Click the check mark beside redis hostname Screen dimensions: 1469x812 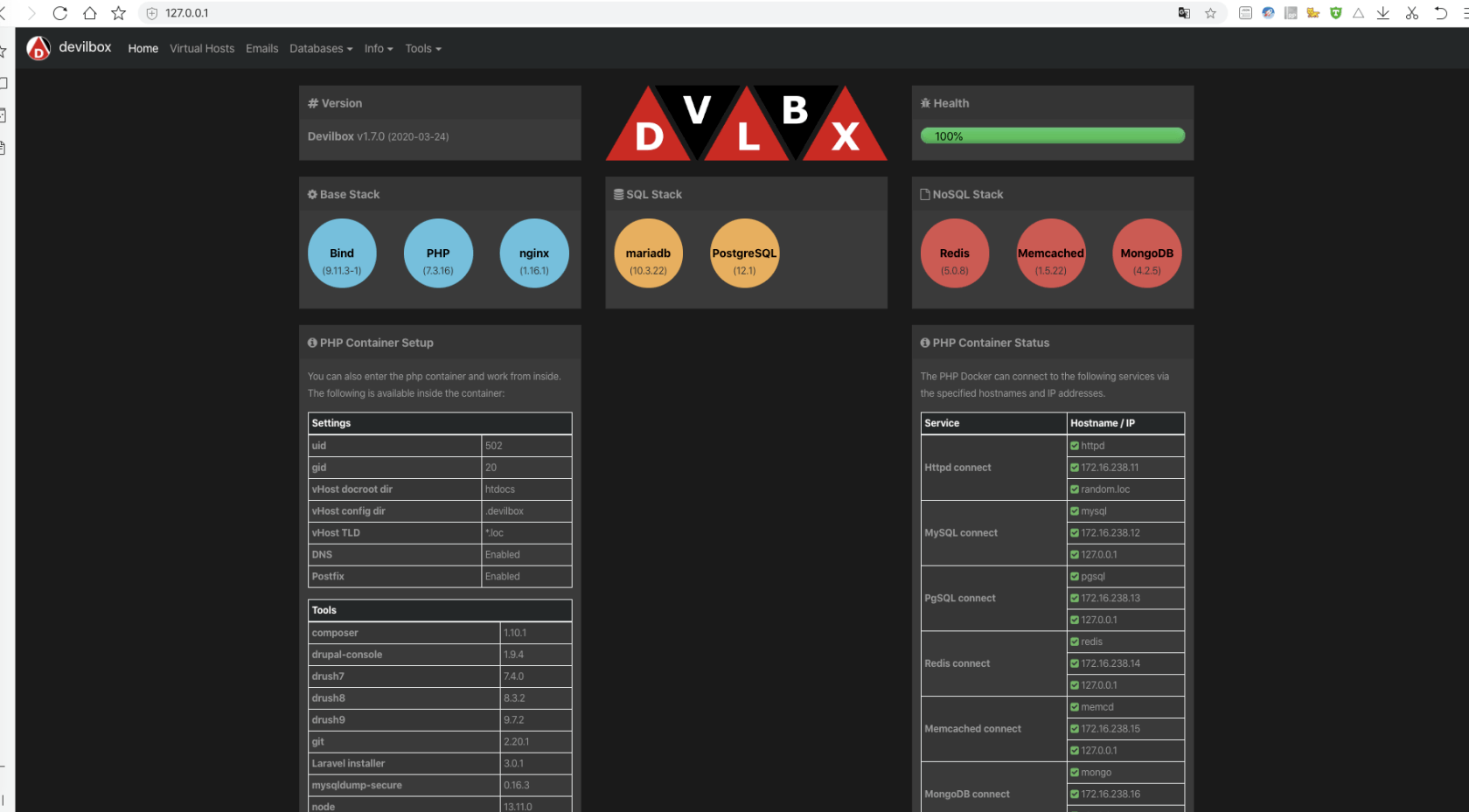point(1075,642)
